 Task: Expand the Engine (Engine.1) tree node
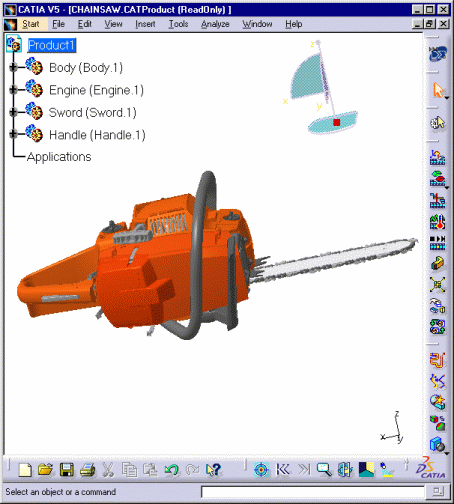coord(13,90)
